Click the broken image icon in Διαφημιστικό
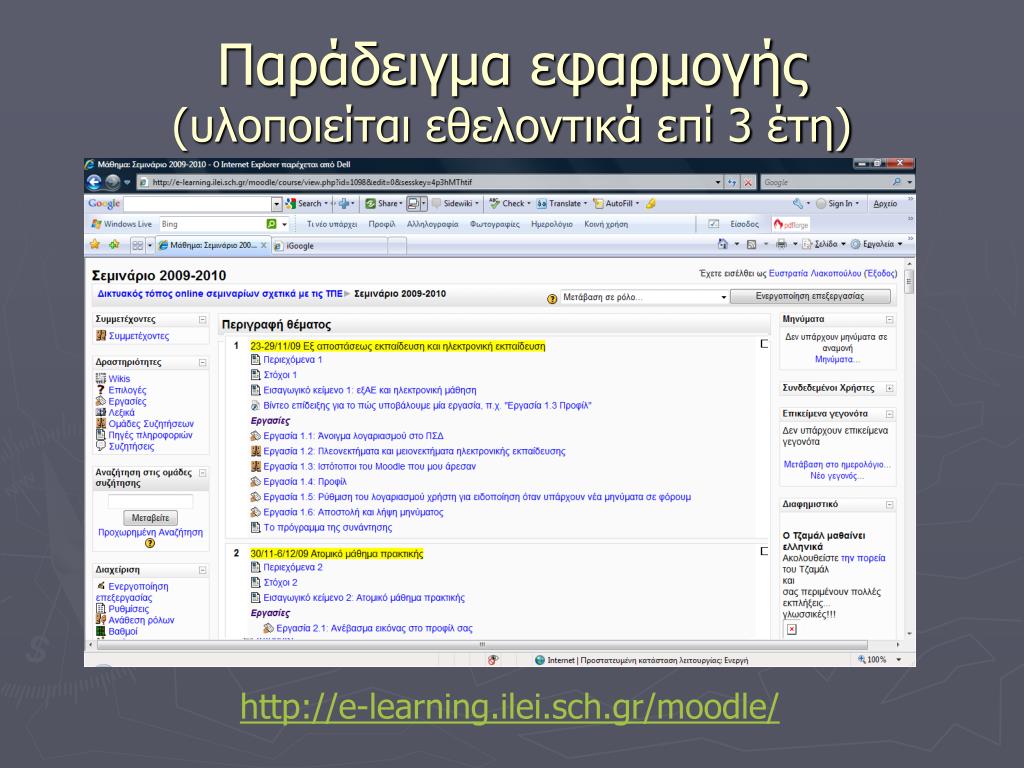The image size is (1024, 768). 792,630
